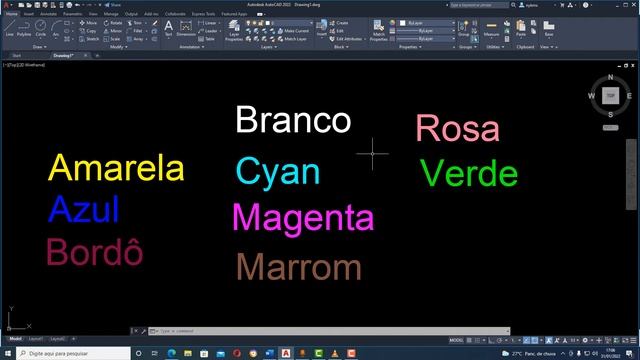Screen dimensions: 640x360
Task: Open Microsoft Edge from taskbar
Action: 172,353
